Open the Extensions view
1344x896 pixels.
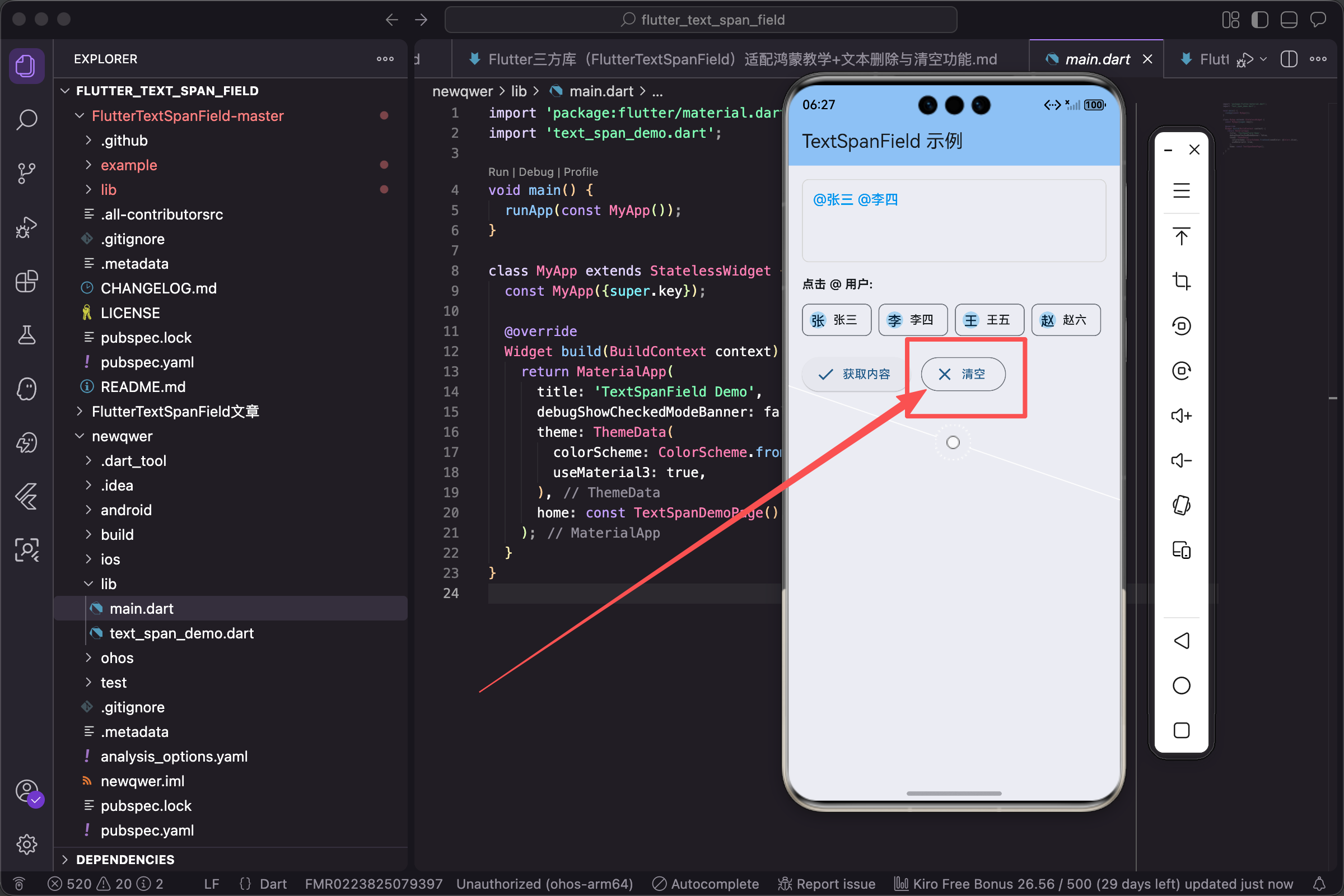(x=26, y=281)
